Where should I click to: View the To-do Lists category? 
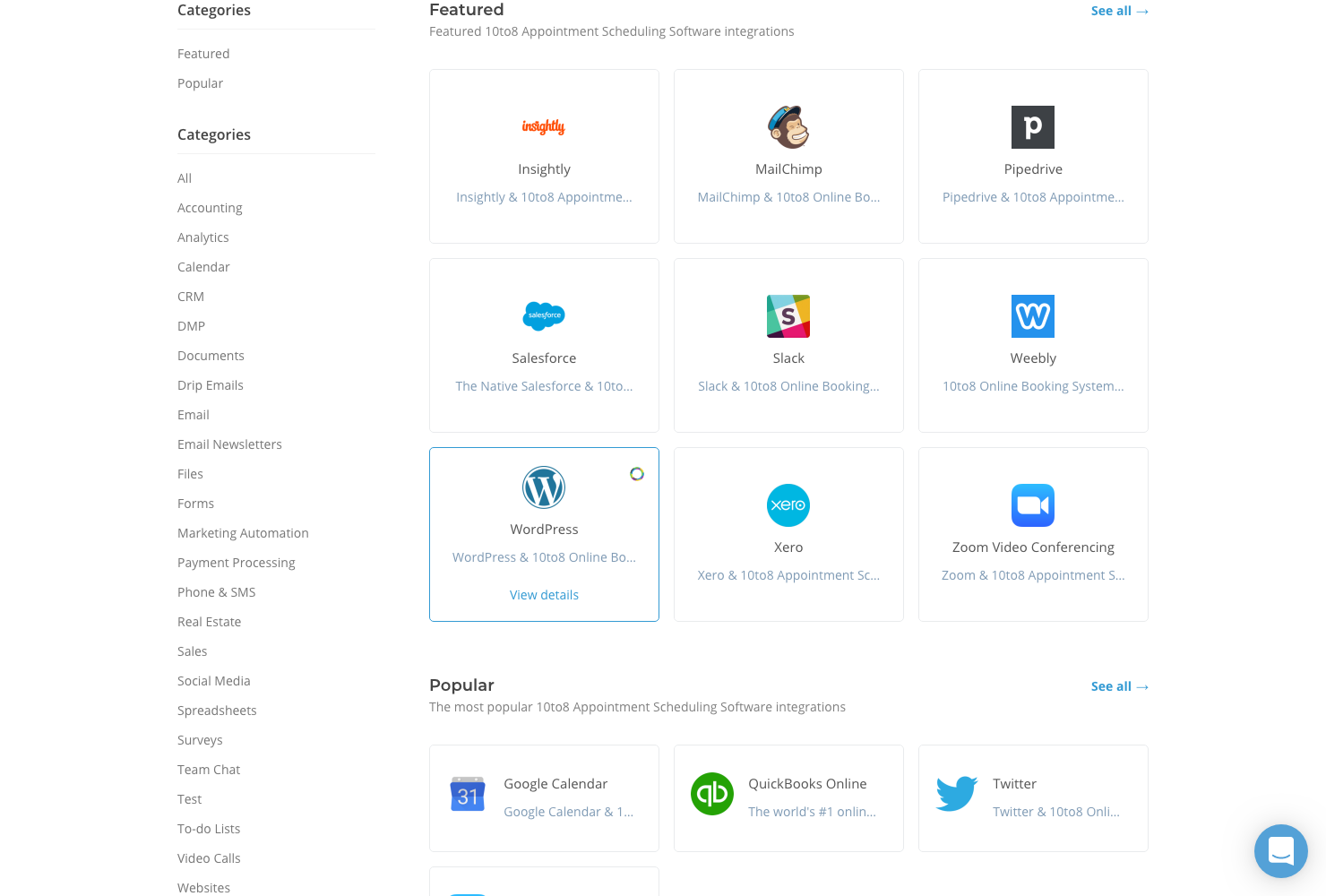coord(209,829)
